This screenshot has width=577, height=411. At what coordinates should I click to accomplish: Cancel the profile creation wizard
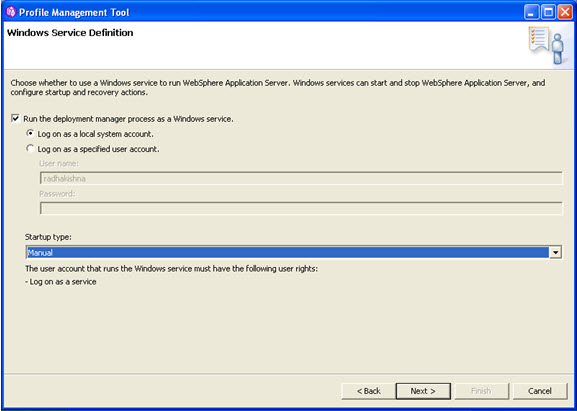pos(540,391)
